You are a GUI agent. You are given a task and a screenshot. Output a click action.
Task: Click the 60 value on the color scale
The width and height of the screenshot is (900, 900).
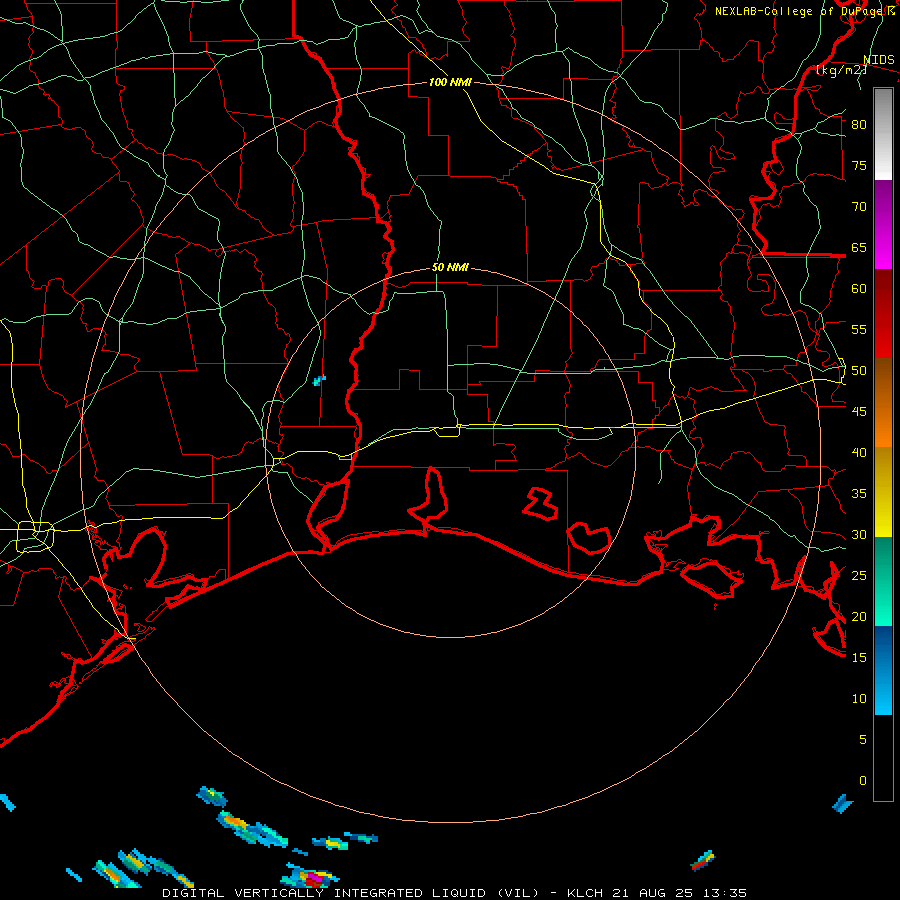(x=859, y=289)
